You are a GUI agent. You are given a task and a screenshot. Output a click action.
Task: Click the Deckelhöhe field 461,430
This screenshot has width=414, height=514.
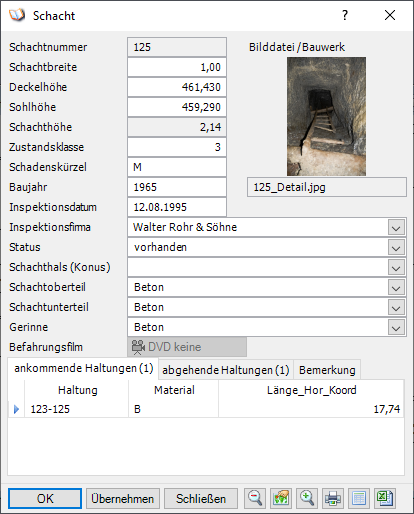(x=177, y=87)
